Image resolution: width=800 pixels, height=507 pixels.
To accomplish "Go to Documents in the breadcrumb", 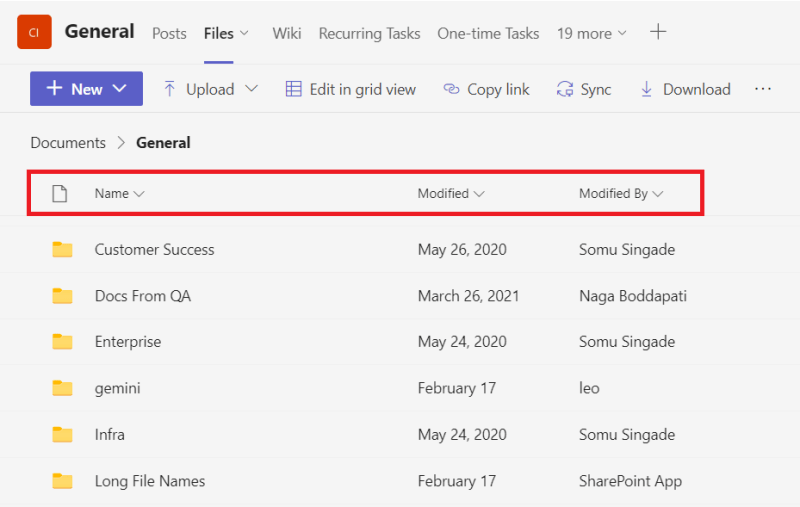I will click(x=68, y=143).
